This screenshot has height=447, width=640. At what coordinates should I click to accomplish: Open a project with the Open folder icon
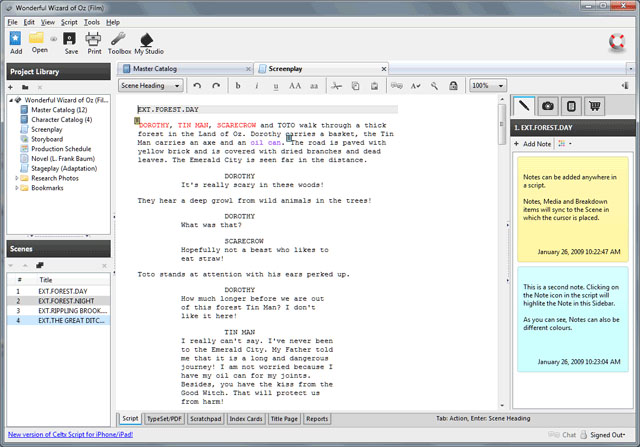click(x=39, y=43)
